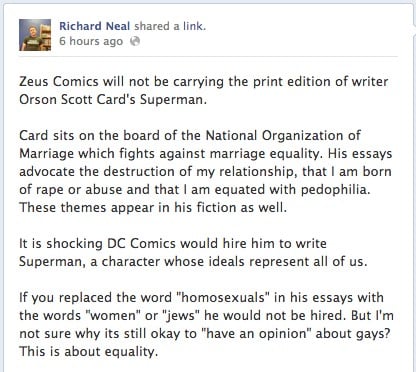
Task: Open the "6 hours ago" timestamp link
Action: (x=91, y=41)
